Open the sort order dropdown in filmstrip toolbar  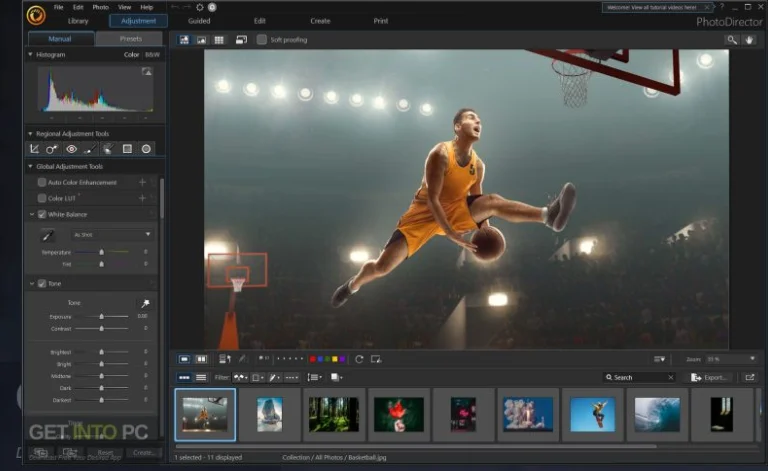[314, 377]
